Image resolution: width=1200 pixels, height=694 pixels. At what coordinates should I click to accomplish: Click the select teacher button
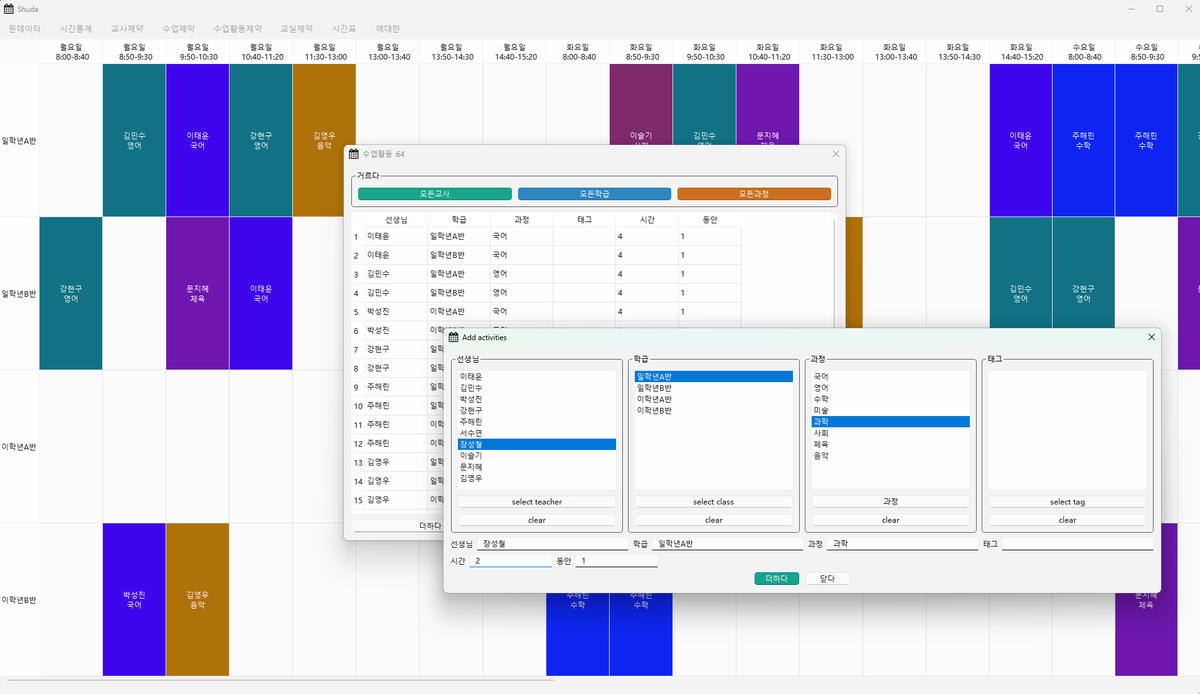(537, 502)
